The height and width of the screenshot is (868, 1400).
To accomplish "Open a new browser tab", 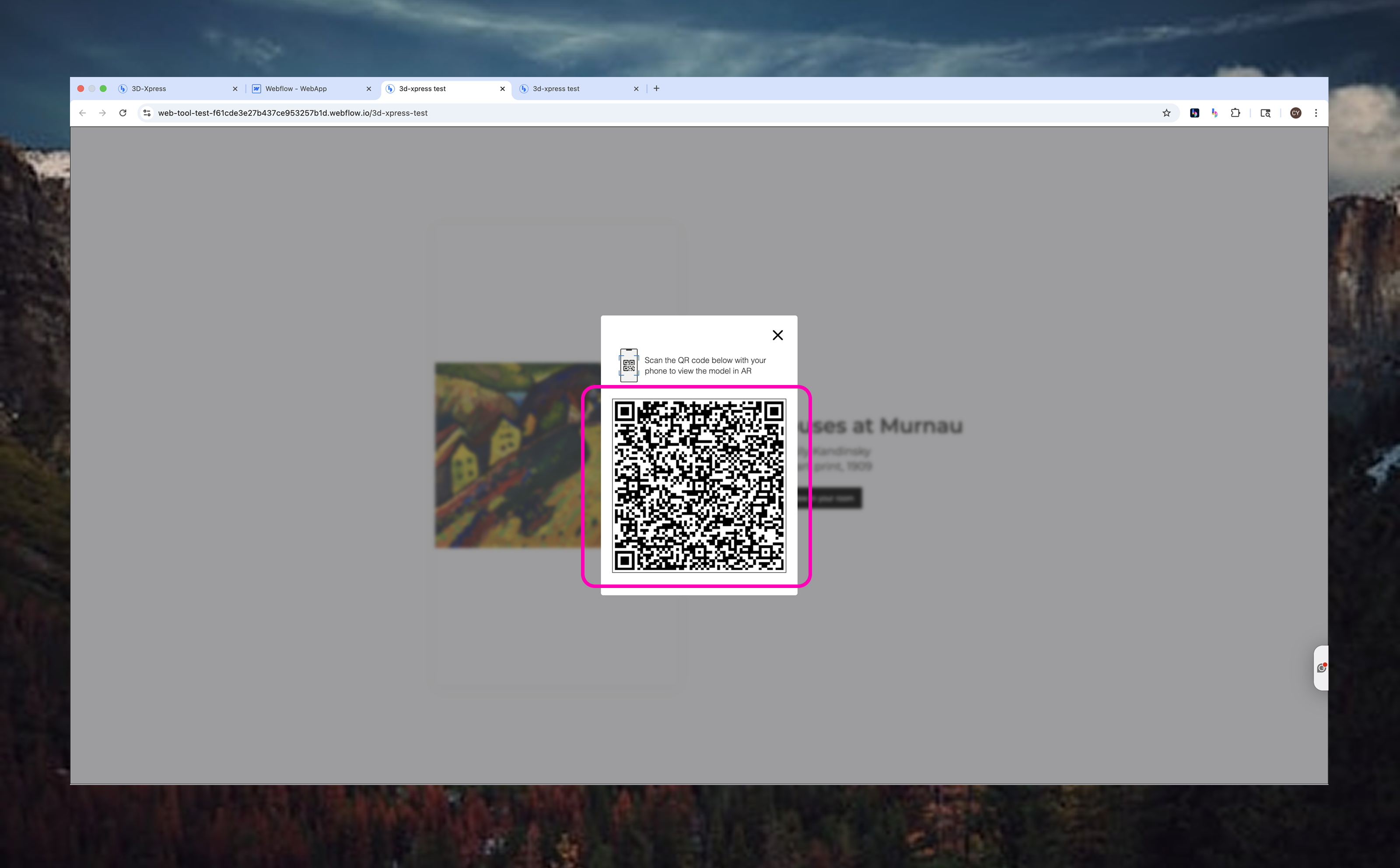I will click(x=656, y=88).
